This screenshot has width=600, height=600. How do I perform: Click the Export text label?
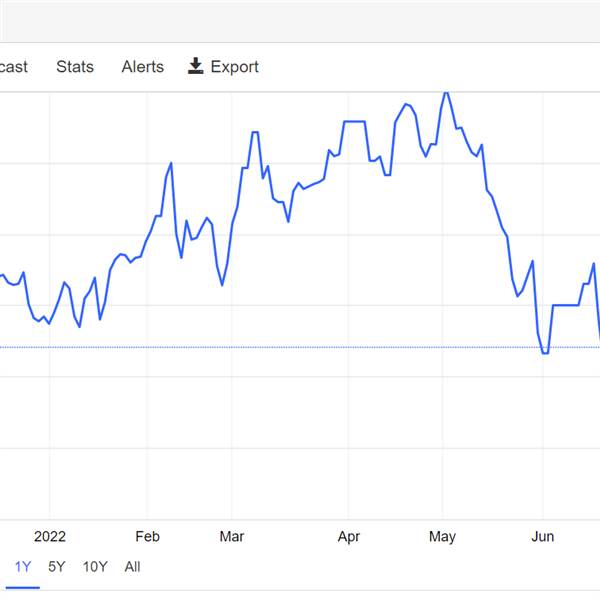(235, 67)
